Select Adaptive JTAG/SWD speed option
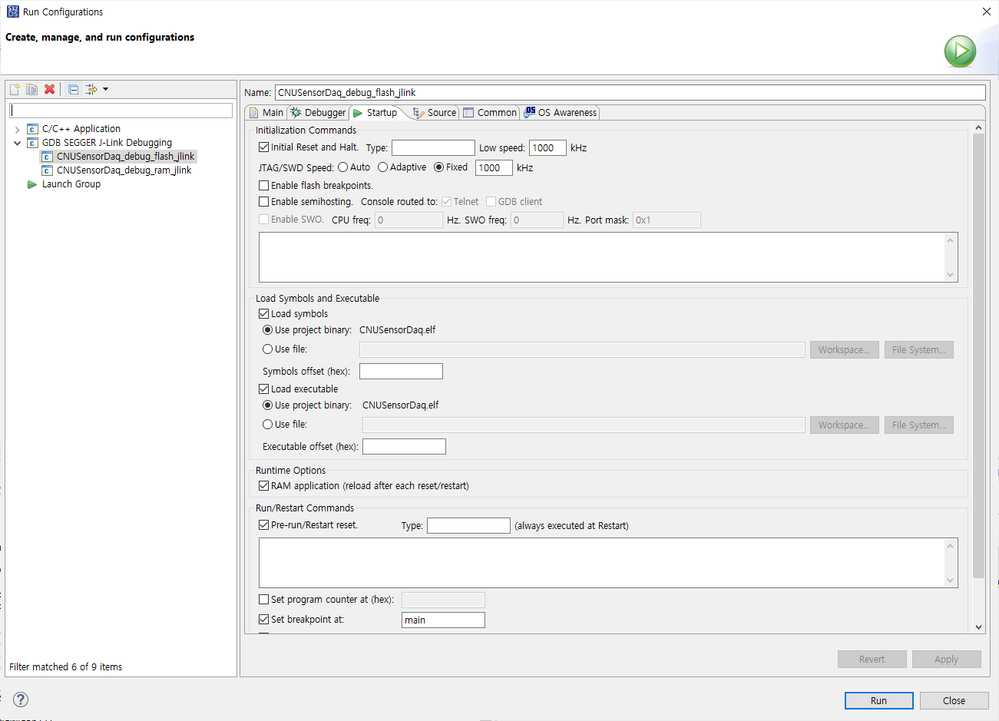The height and width of the screenshot is (721, 999). tap(383, 168)
